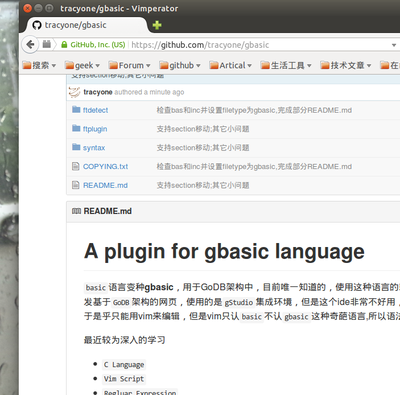
Task: Open the Artical bookmarks folder
Action: [230, 65]
